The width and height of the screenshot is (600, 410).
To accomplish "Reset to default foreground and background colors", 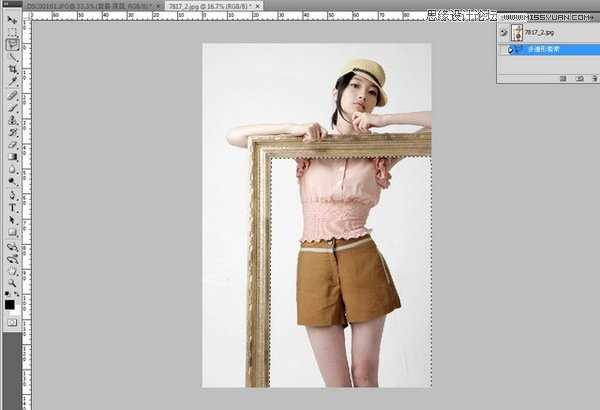I will tap(7, 294).
